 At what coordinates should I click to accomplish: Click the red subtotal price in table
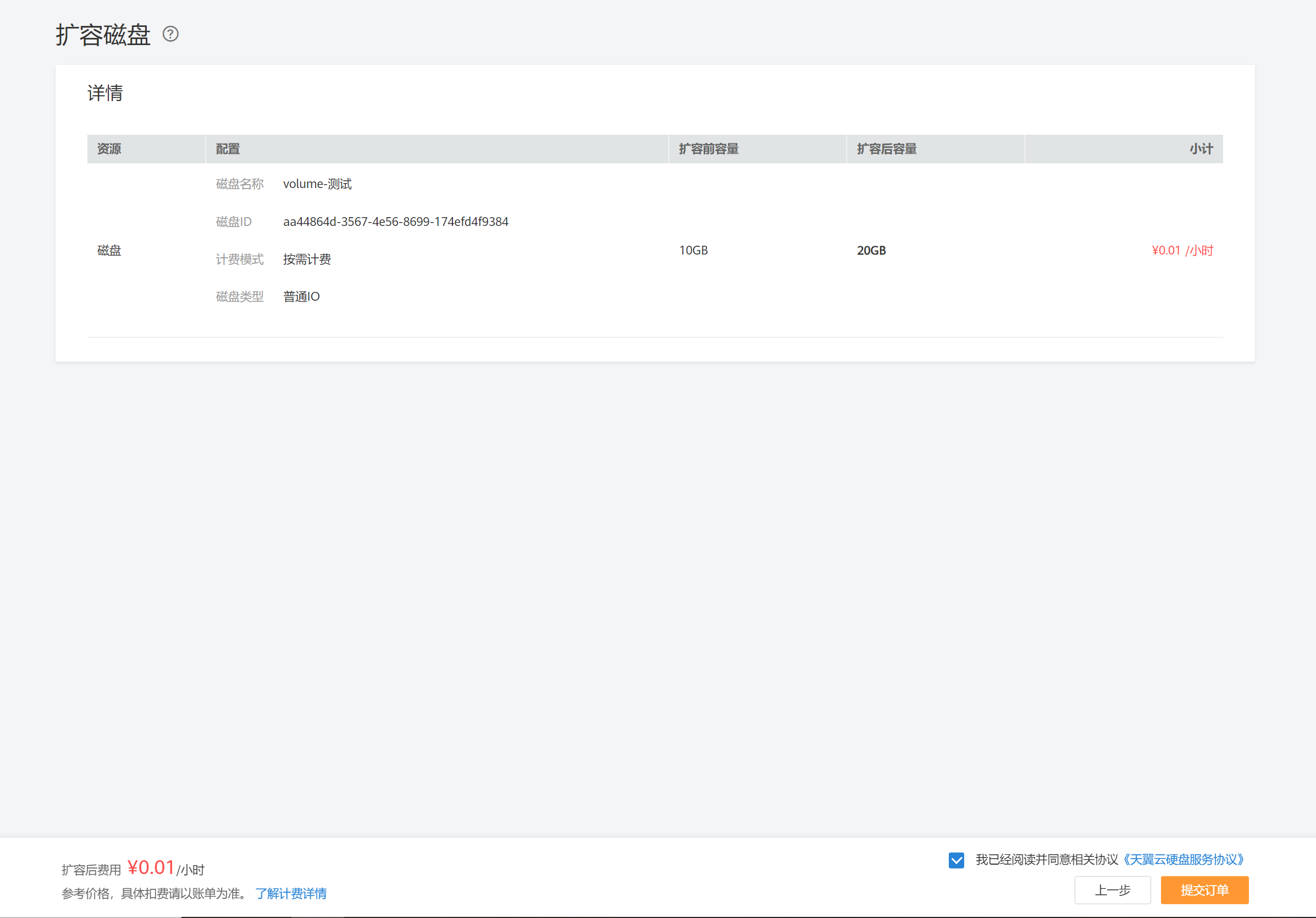coord(1182,251)
